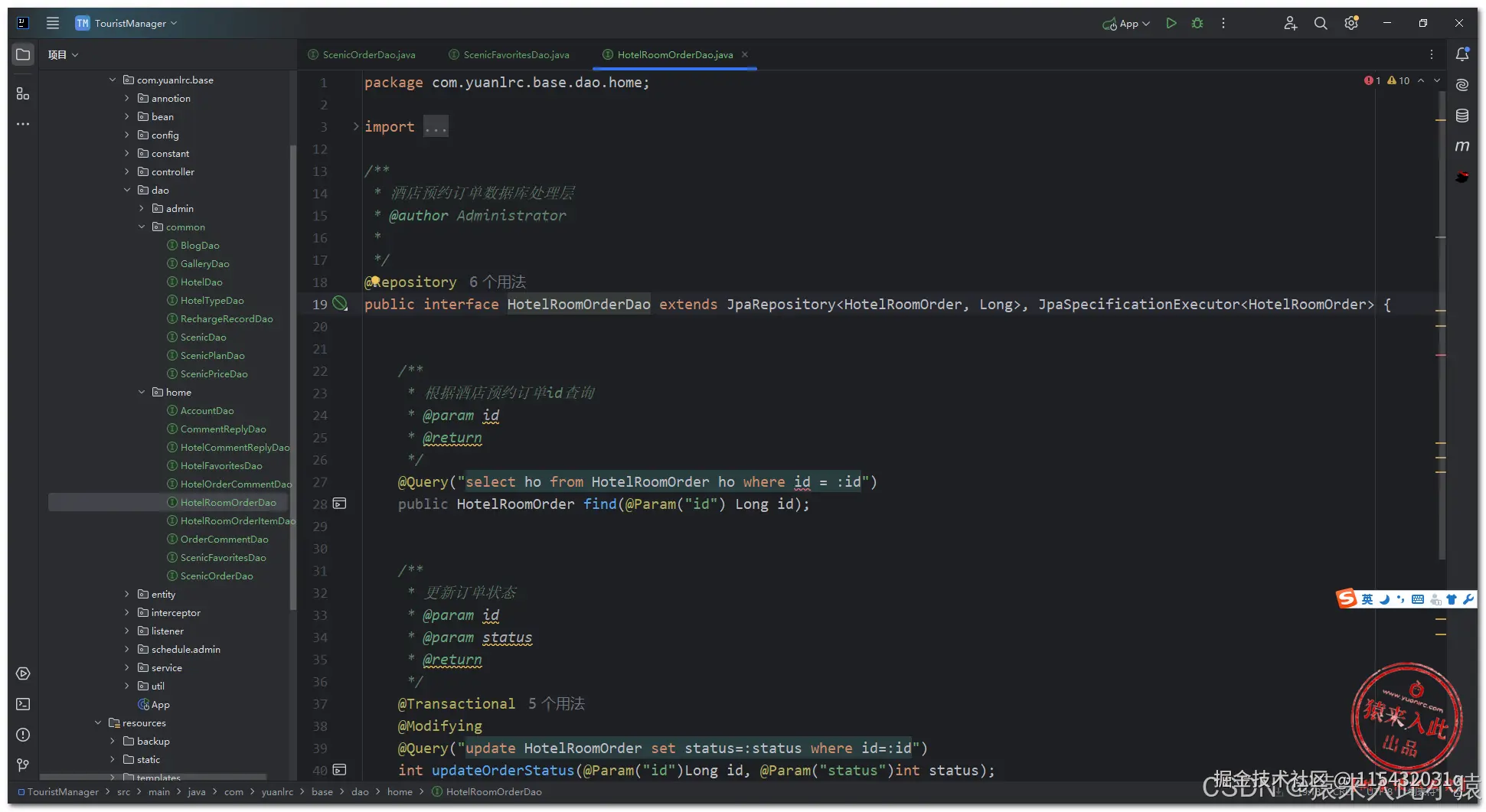This screenshot has height=812, width=1486.
Task: Expand the admin folder
Action: (x=142, y=208)
